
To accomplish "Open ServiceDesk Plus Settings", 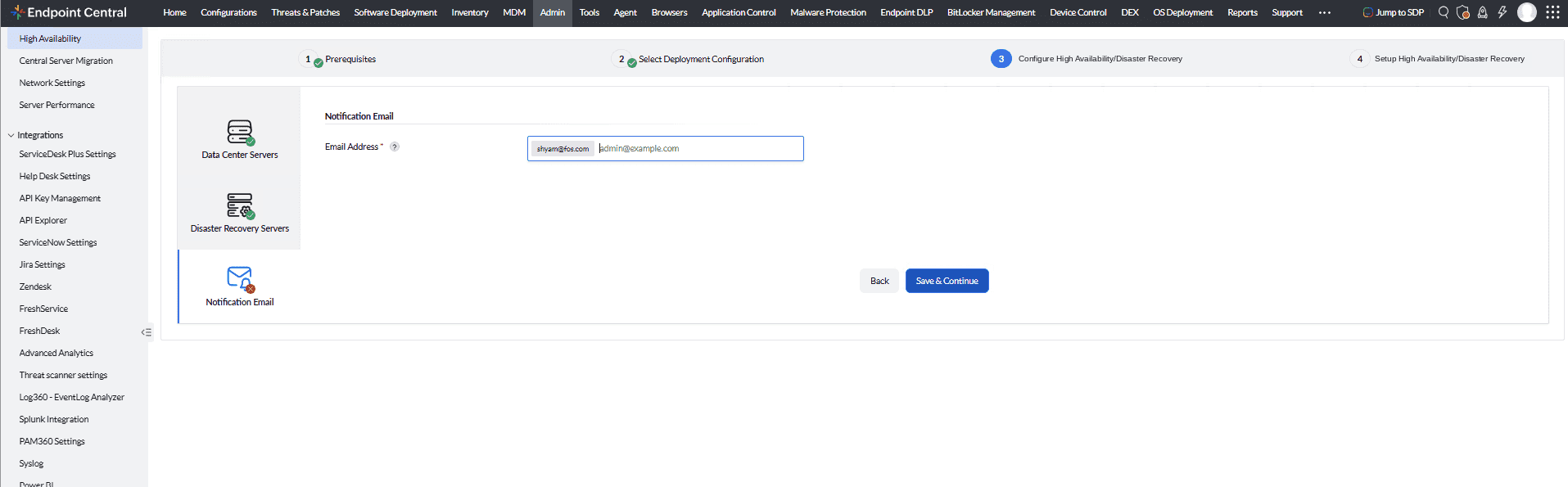I will coord(67,154).
